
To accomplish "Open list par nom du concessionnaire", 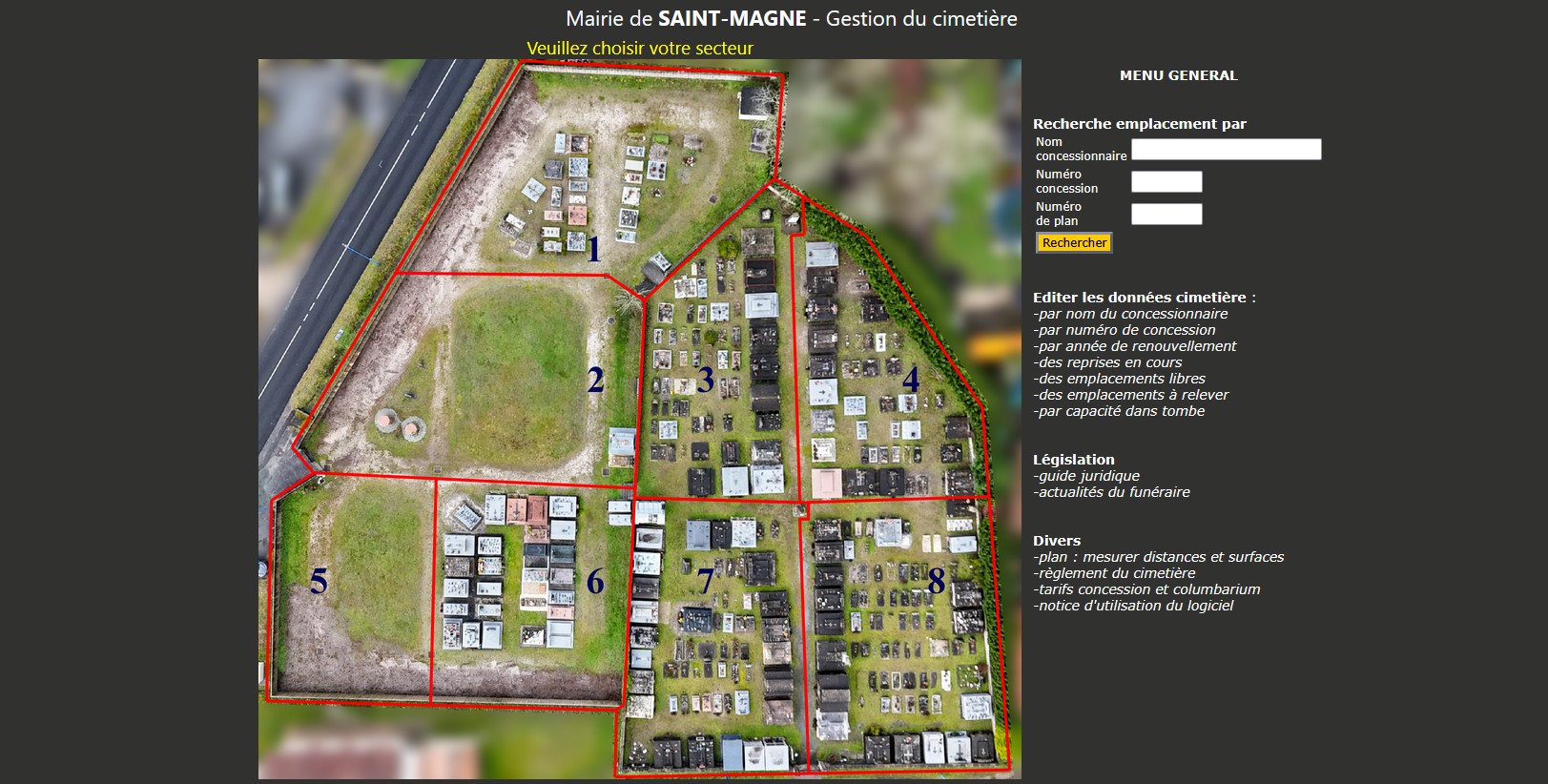I will [x=1130, y=314].
